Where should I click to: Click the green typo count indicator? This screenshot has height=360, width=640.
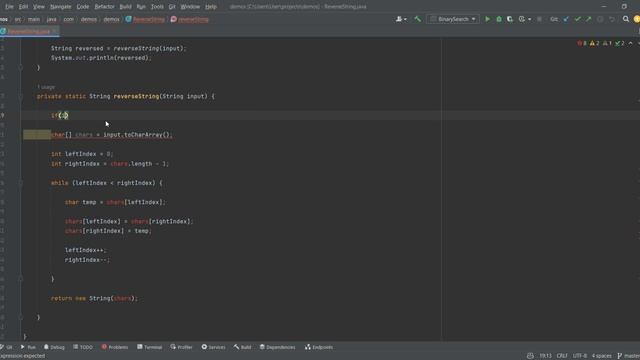620,43
